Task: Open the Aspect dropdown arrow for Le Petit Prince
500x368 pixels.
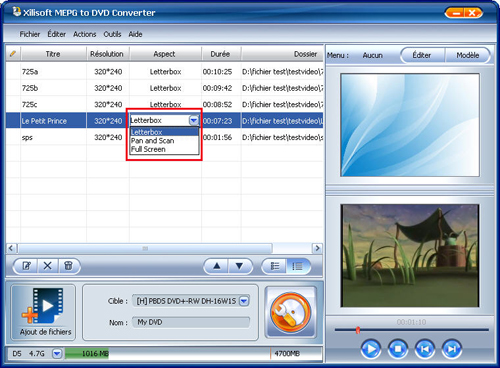Action: (194, 120)
